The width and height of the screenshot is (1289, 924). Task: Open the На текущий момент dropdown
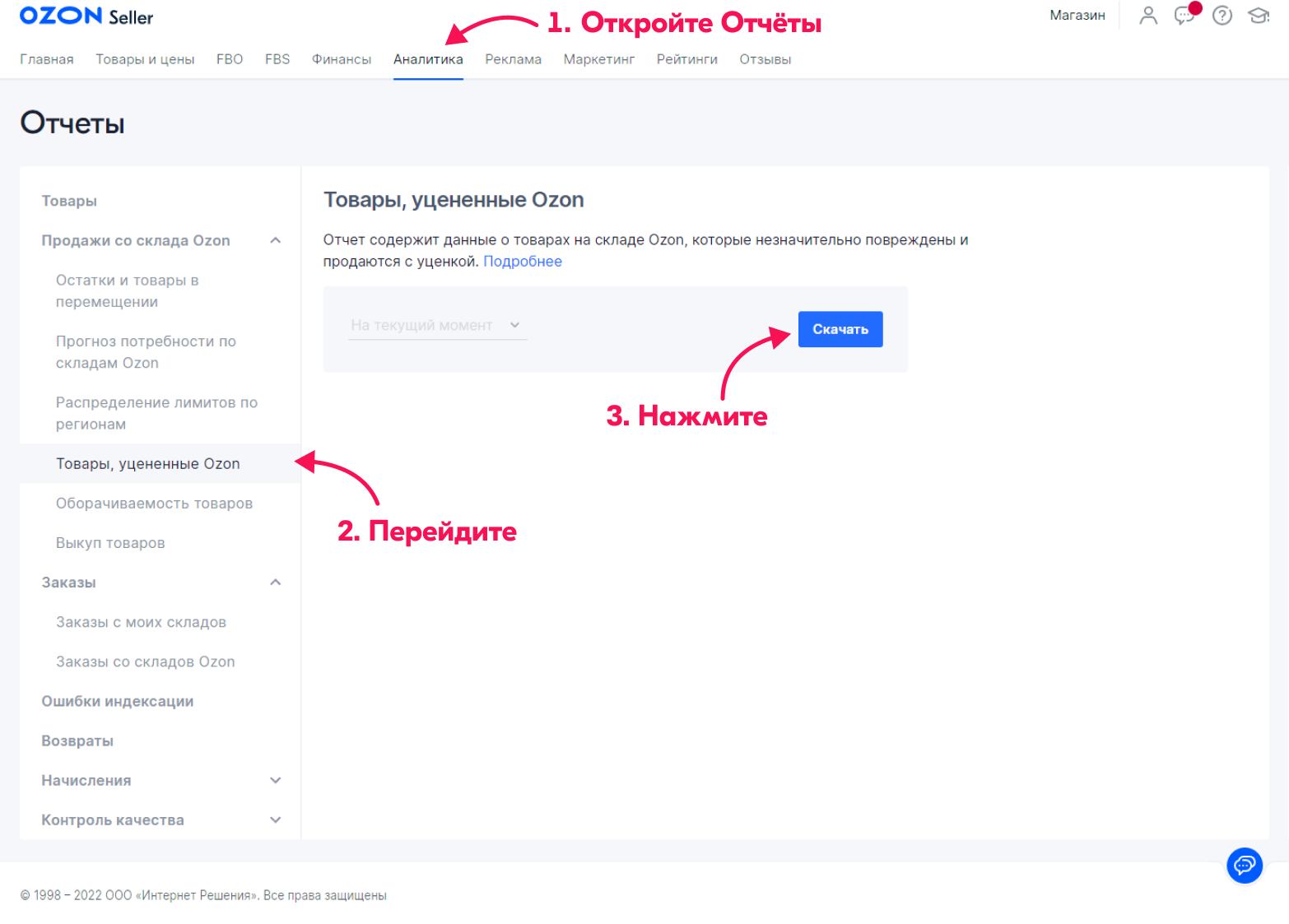(436, 325)
